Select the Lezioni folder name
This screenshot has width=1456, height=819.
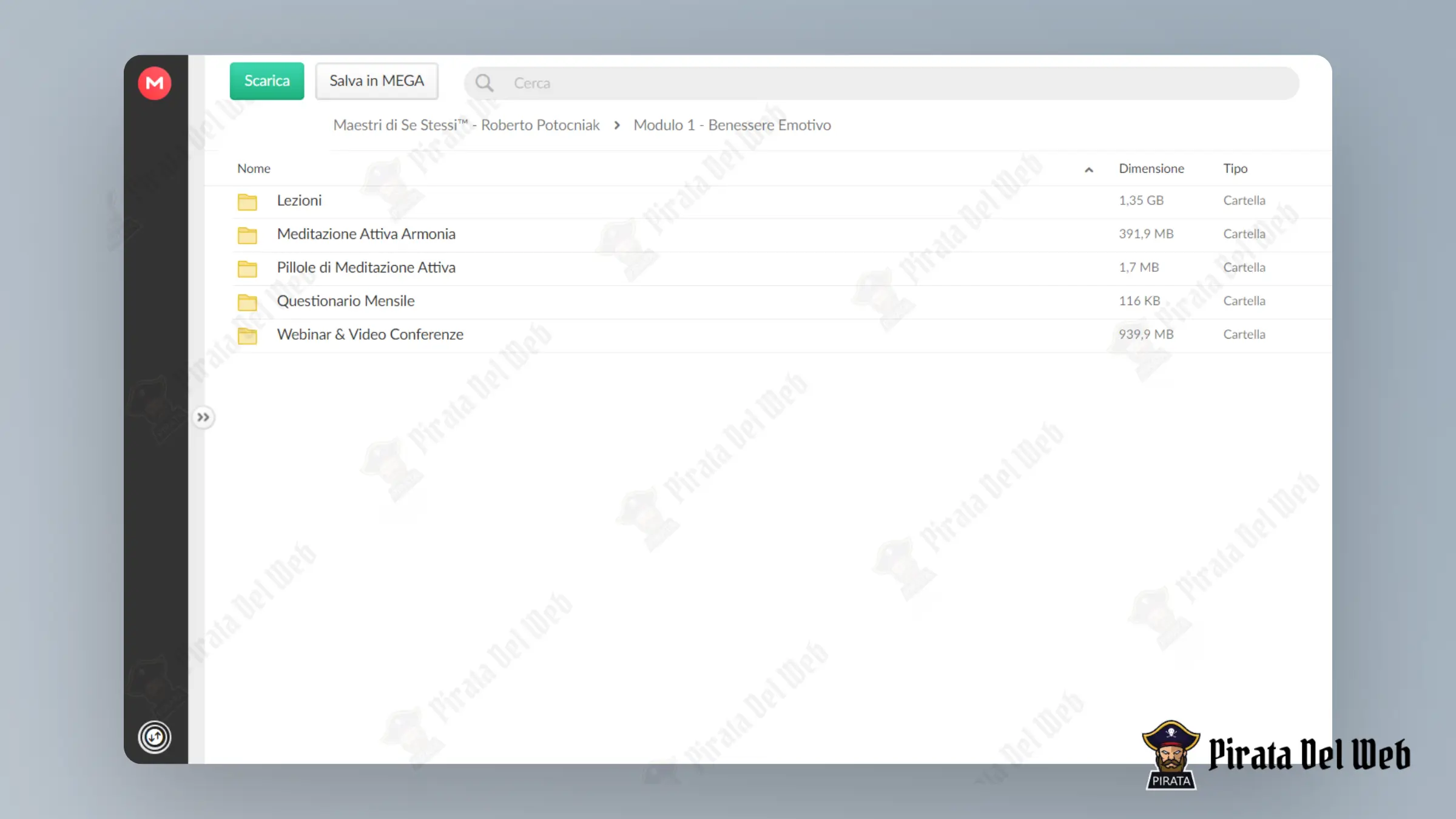(x=299, y=201)
